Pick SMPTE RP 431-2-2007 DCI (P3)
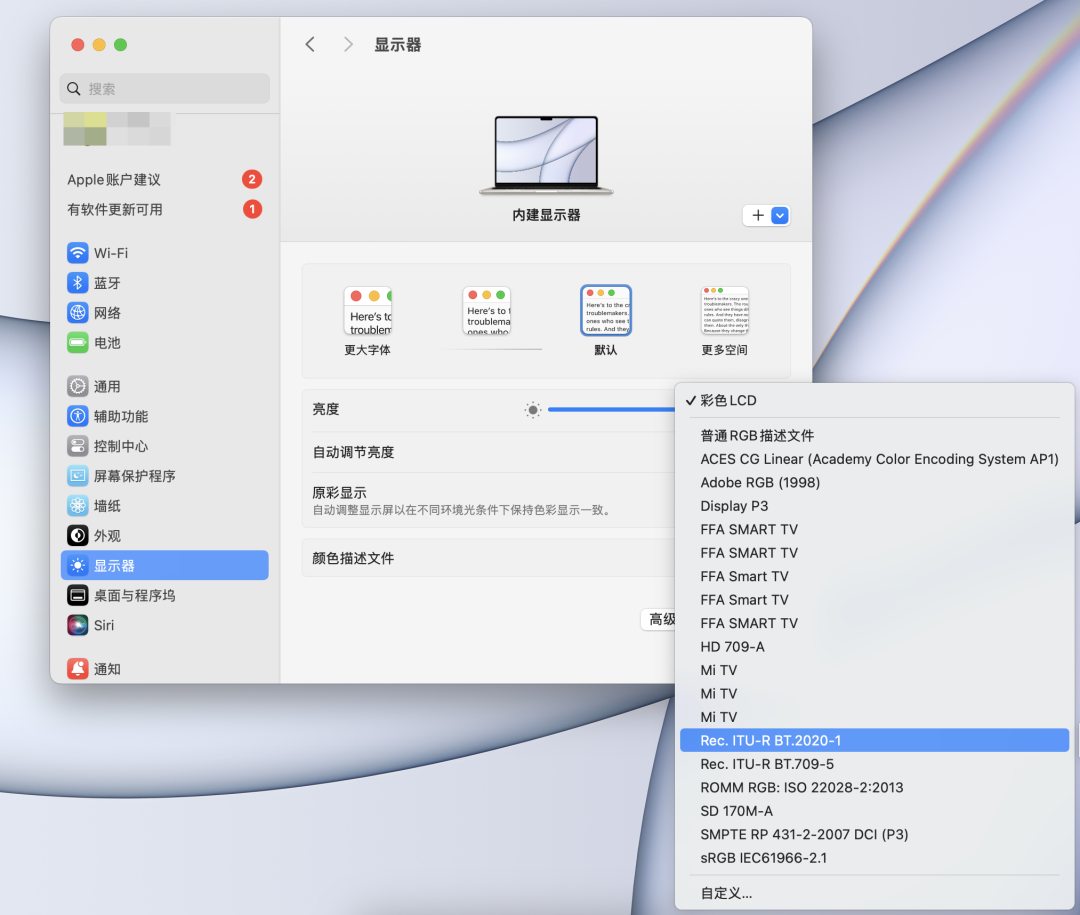This screenshot has width=1080, height=915. click(x=874, y=834)
